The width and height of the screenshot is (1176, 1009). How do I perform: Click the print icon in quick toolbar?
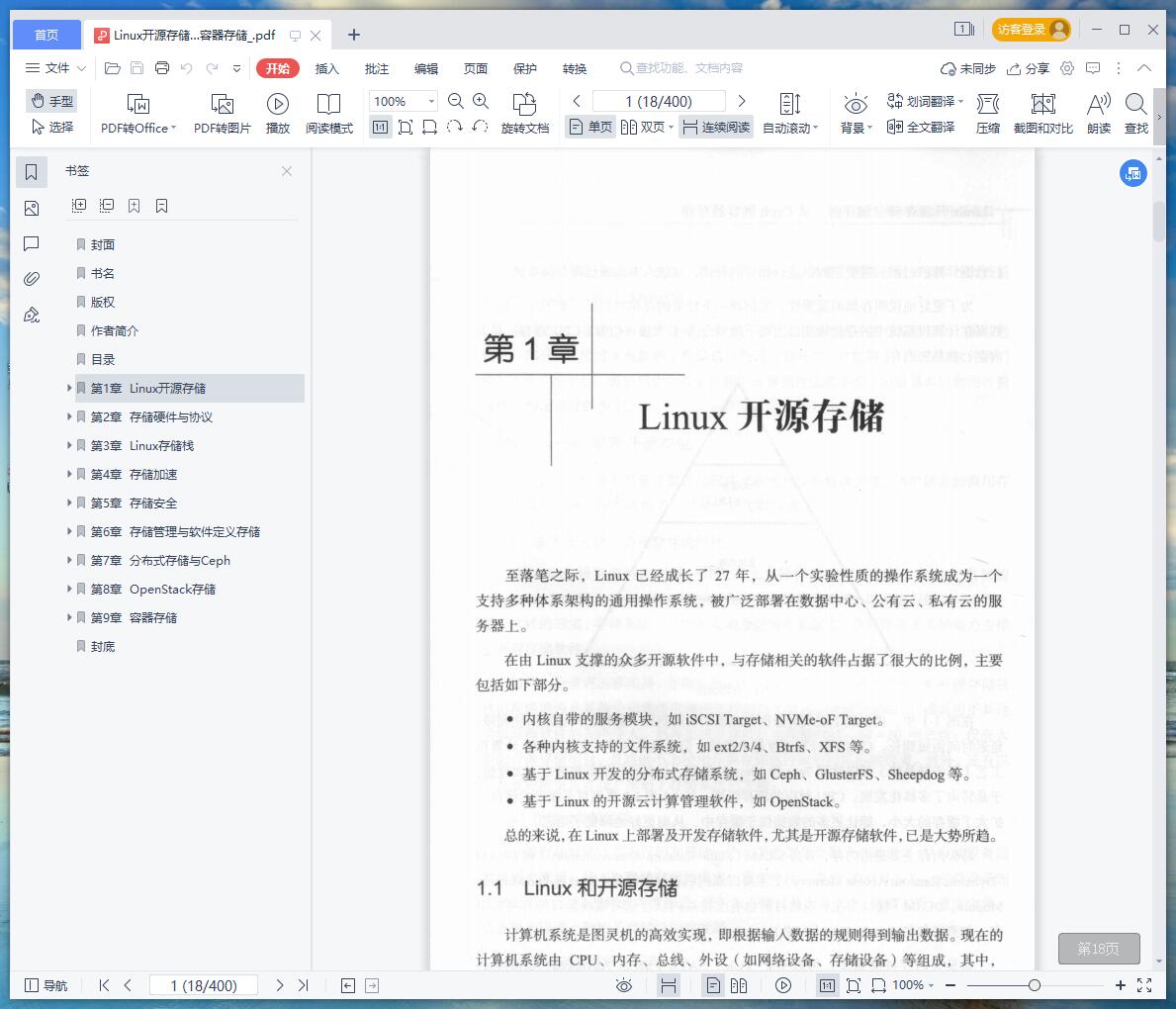162,68
